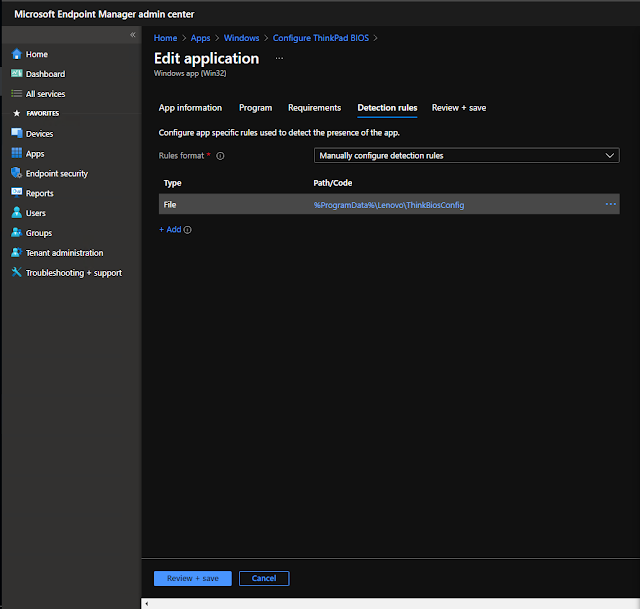
Task: Open the Groups people icon
Action: [17, 232]
